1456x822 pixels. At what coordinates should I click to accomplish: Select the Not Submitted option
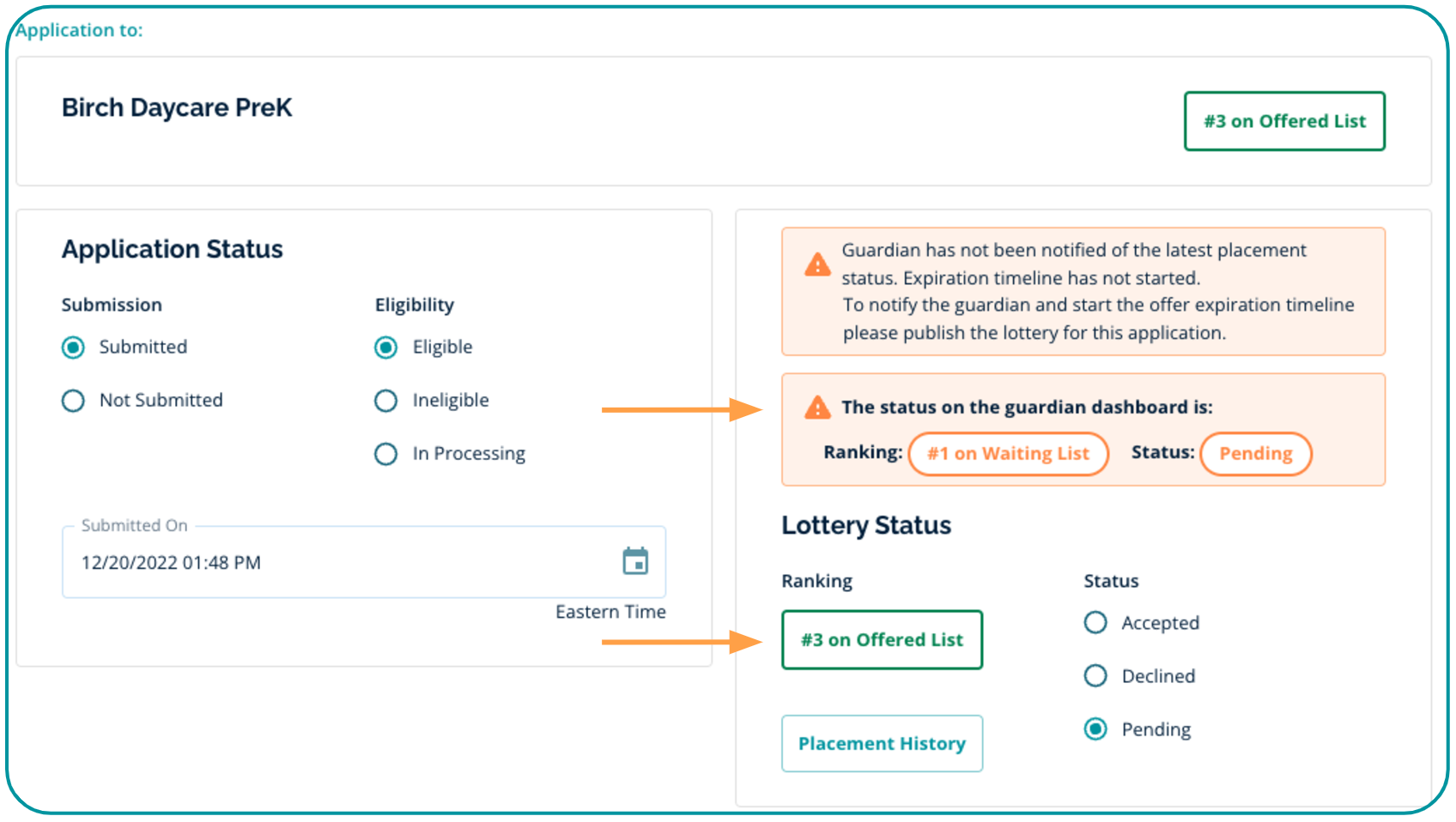(73, 401)
